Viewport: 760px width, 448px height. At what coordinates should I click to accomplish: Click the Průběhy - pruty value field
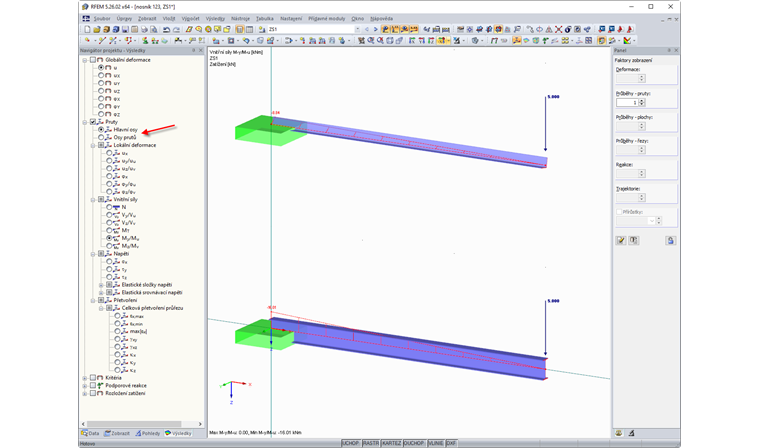click(627, 102)
